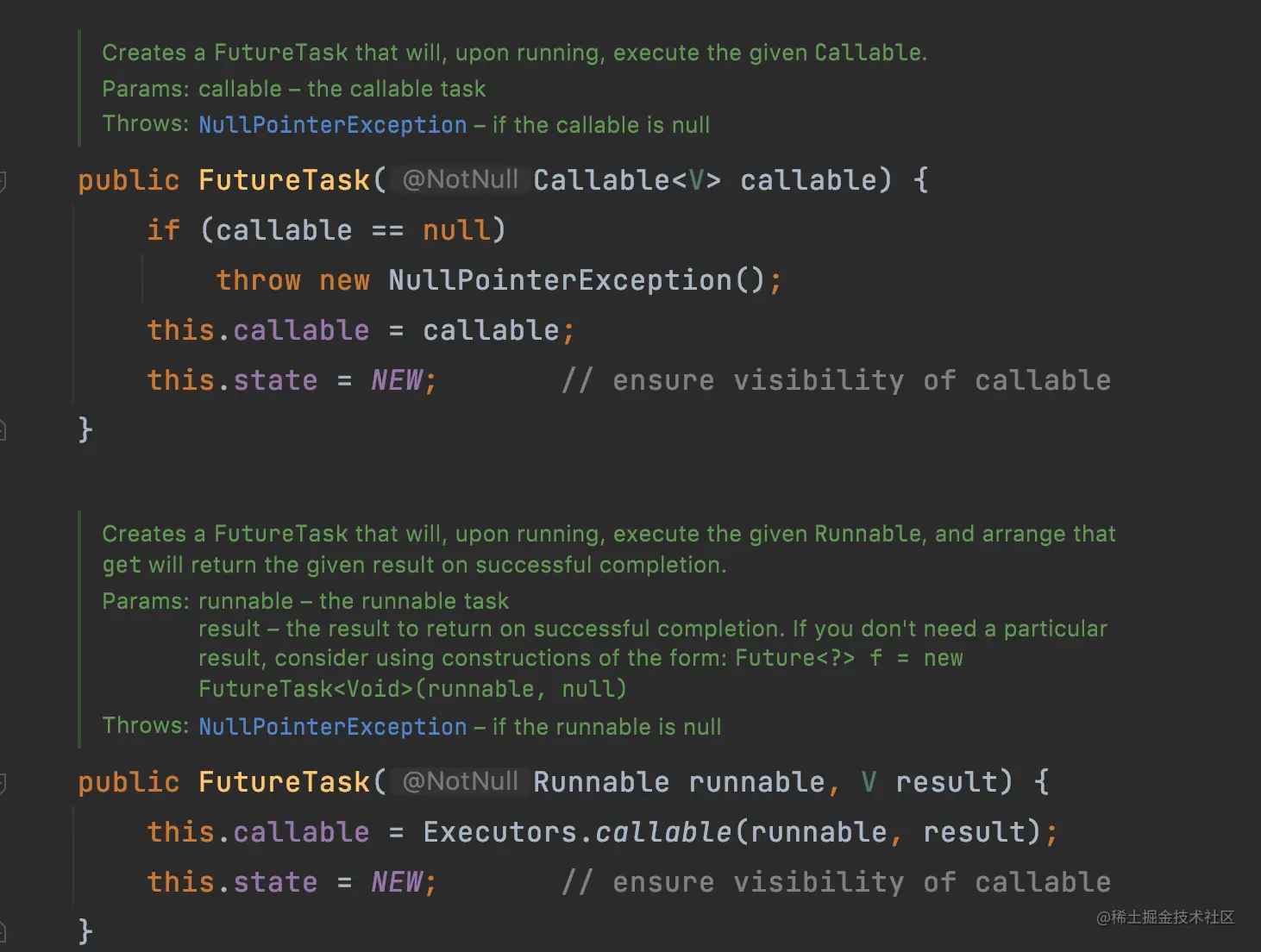Click Callable<V> type in first constructor
The height and width of the screenshot is (952, 1261).
626,180
